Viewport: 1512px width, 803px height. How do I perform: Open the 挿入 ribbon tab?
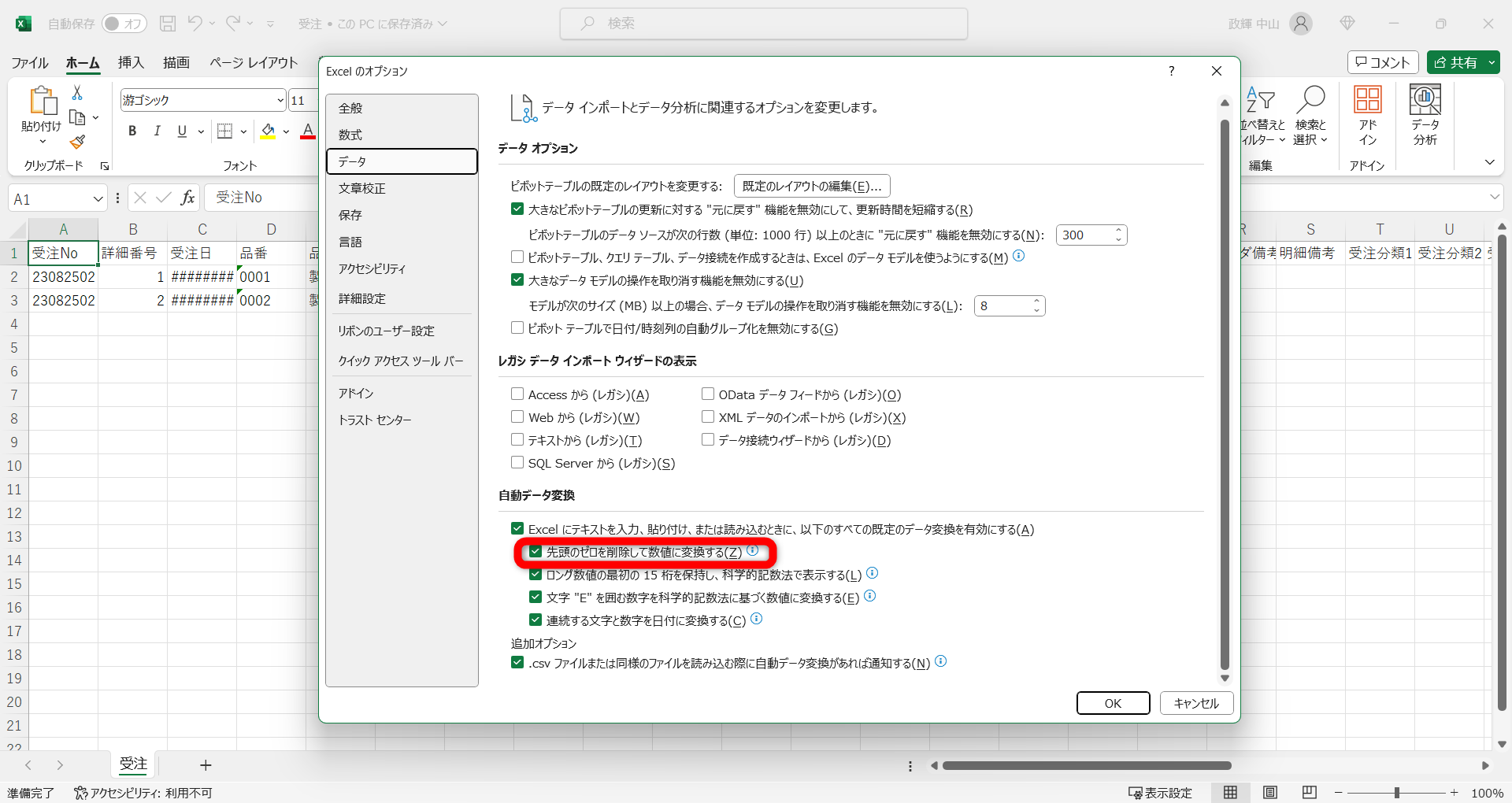[x=131, y=62]
